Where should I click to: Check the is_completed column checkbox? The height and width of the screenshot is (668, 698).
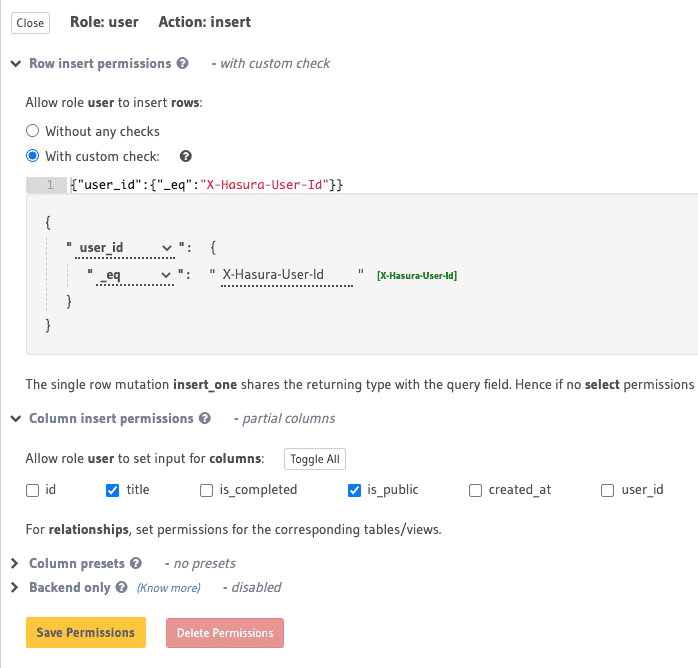coord(207,490)
